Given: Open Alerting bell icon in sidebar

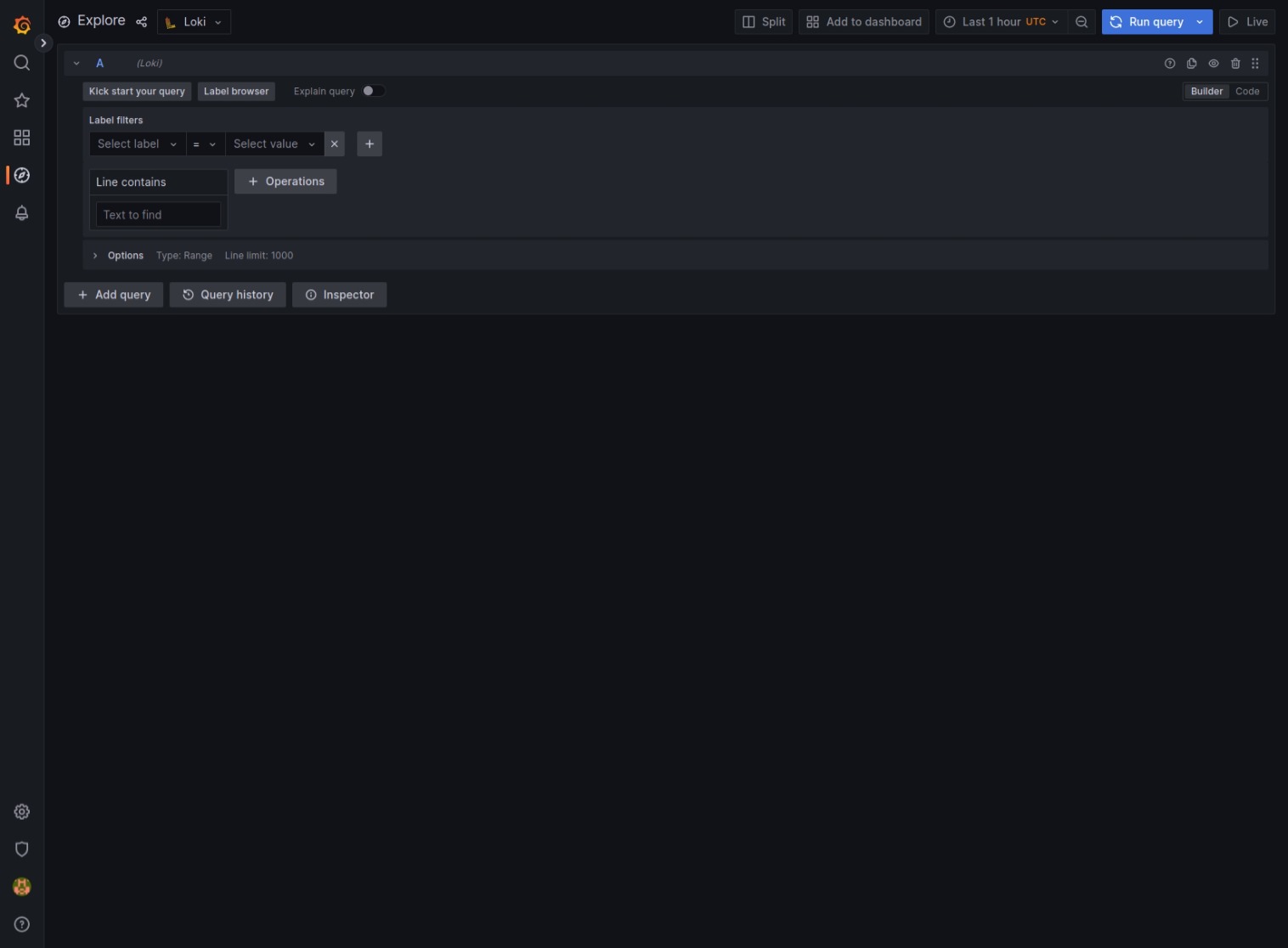Looking at the screenshot, I should point(22,212).
